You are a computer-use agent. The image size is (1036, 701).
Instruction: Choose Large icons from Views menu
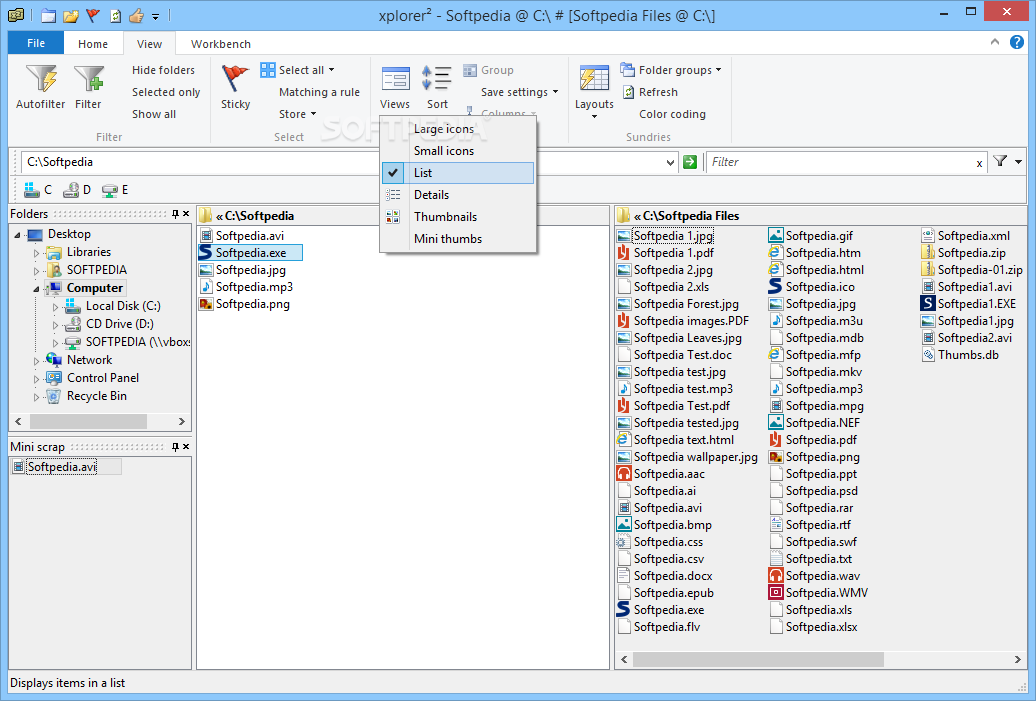click(x=457, y=129)
